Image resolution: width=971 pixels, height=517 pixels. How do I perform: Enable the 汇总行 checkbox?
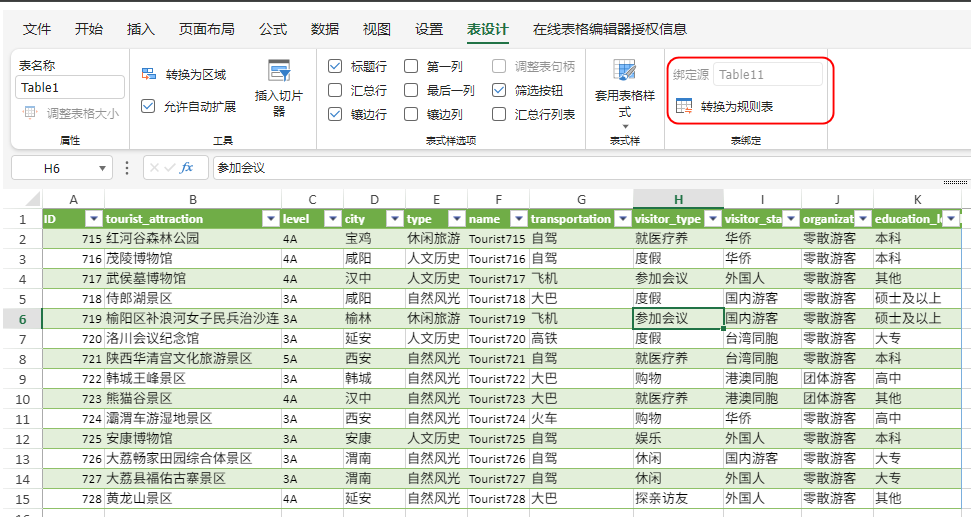(335, 90)
